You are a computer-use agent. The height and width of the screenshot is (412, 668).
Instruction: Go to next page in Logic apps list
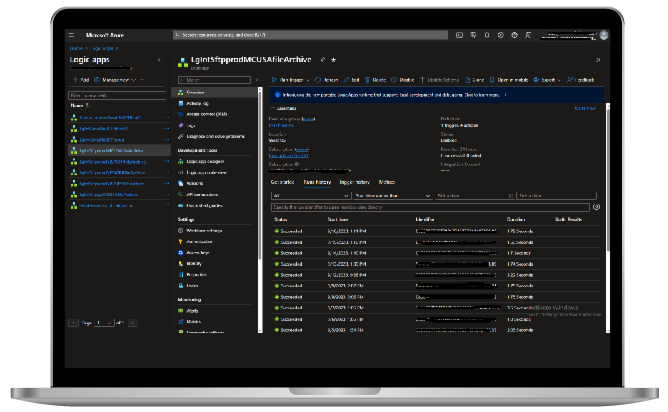click(x=133, y=323)
